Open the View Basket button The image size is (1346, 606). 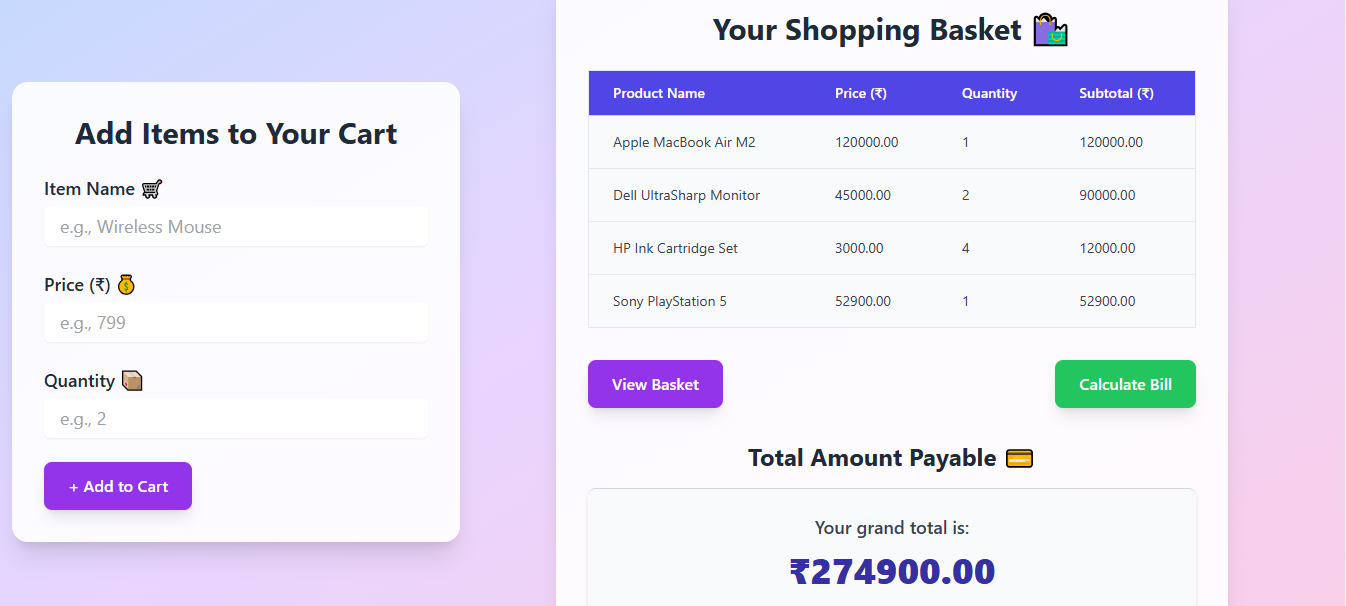655,384
